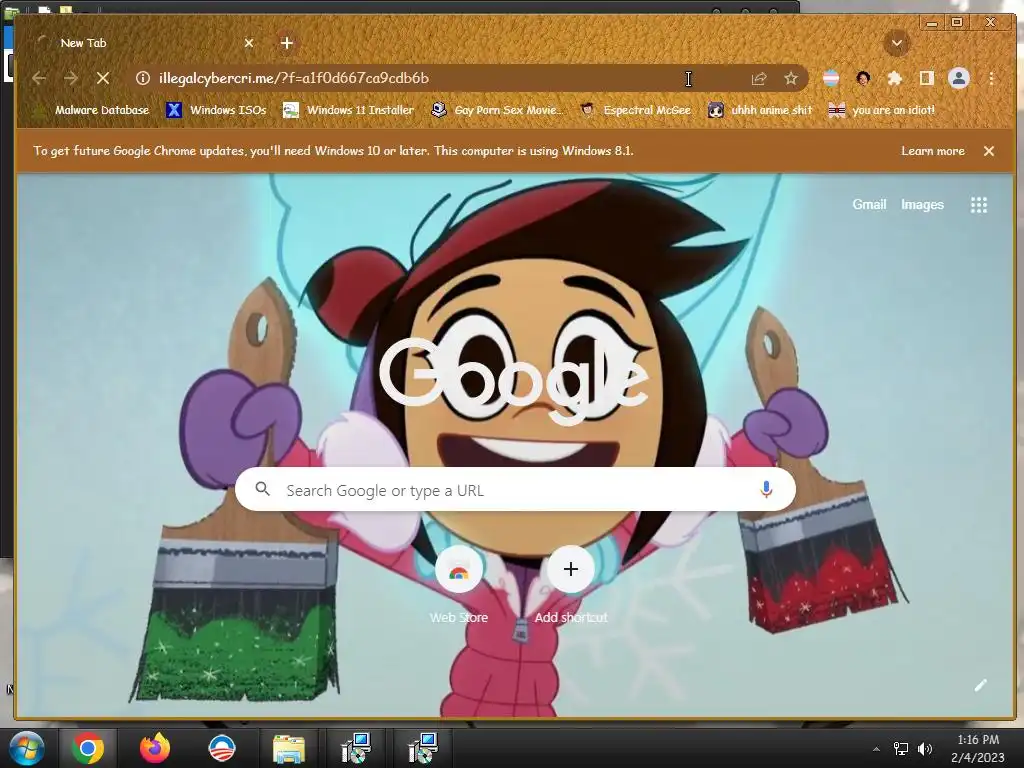Open the Extensions puzzle menu
Screen dimensions: 1024x768
pos(895,78)
